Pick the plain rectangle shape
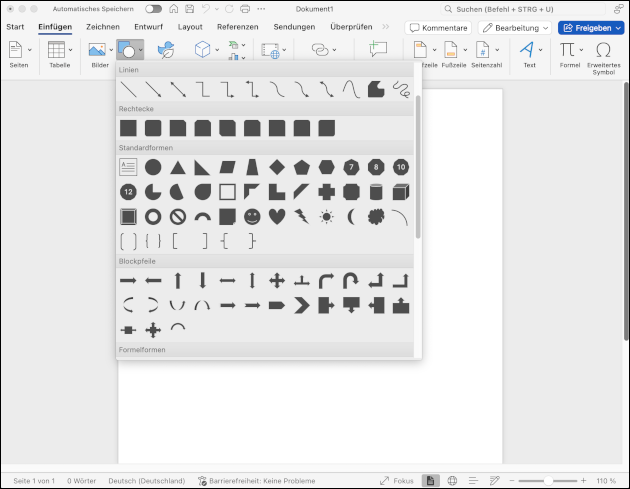Image resolution: width=630 pixels, height=489 pixels. tap(128, 128)
